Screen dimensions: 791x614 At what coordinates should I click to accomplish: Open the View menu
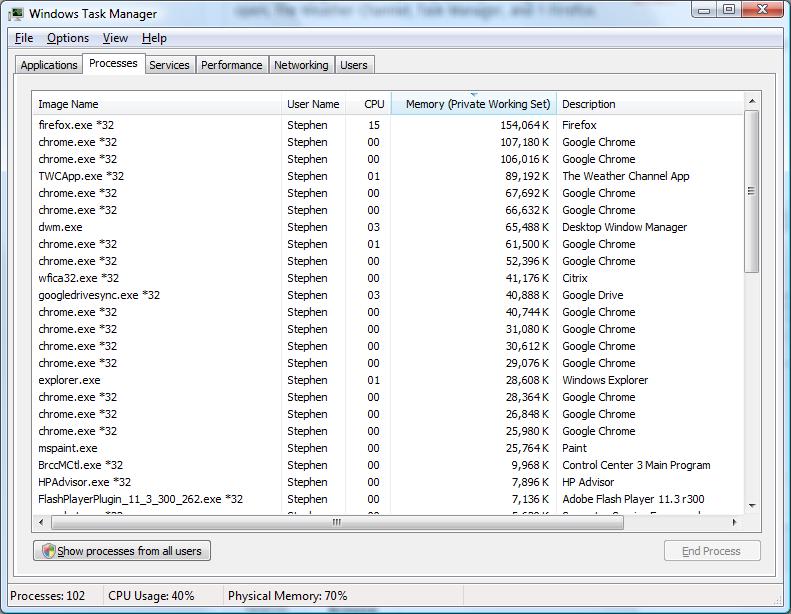115,38
